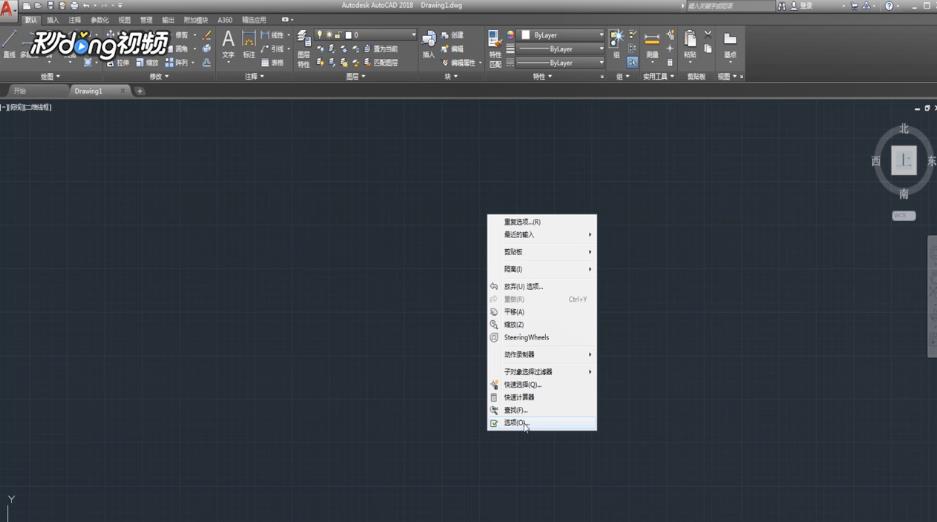This screenshot has height=522, width=937.
Task: Click the Paste (粘贴) clipboard icon
Action: pyautogui.click(x=690, y=45)
